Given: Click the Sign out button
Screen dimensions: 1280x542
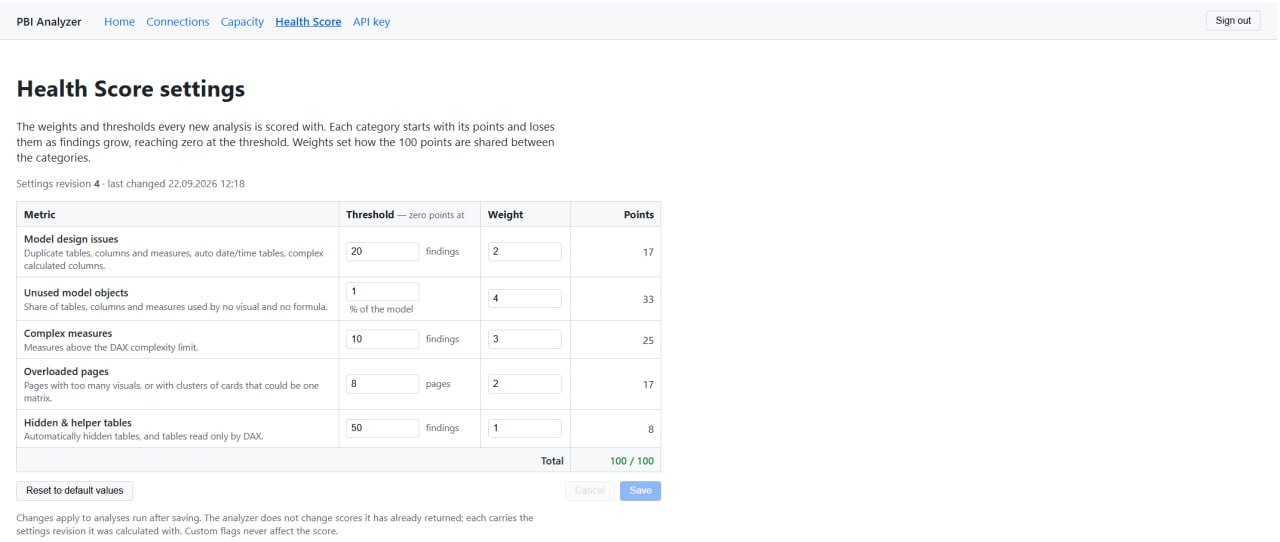Looking at the screenshot, I should coord(1233,21).
